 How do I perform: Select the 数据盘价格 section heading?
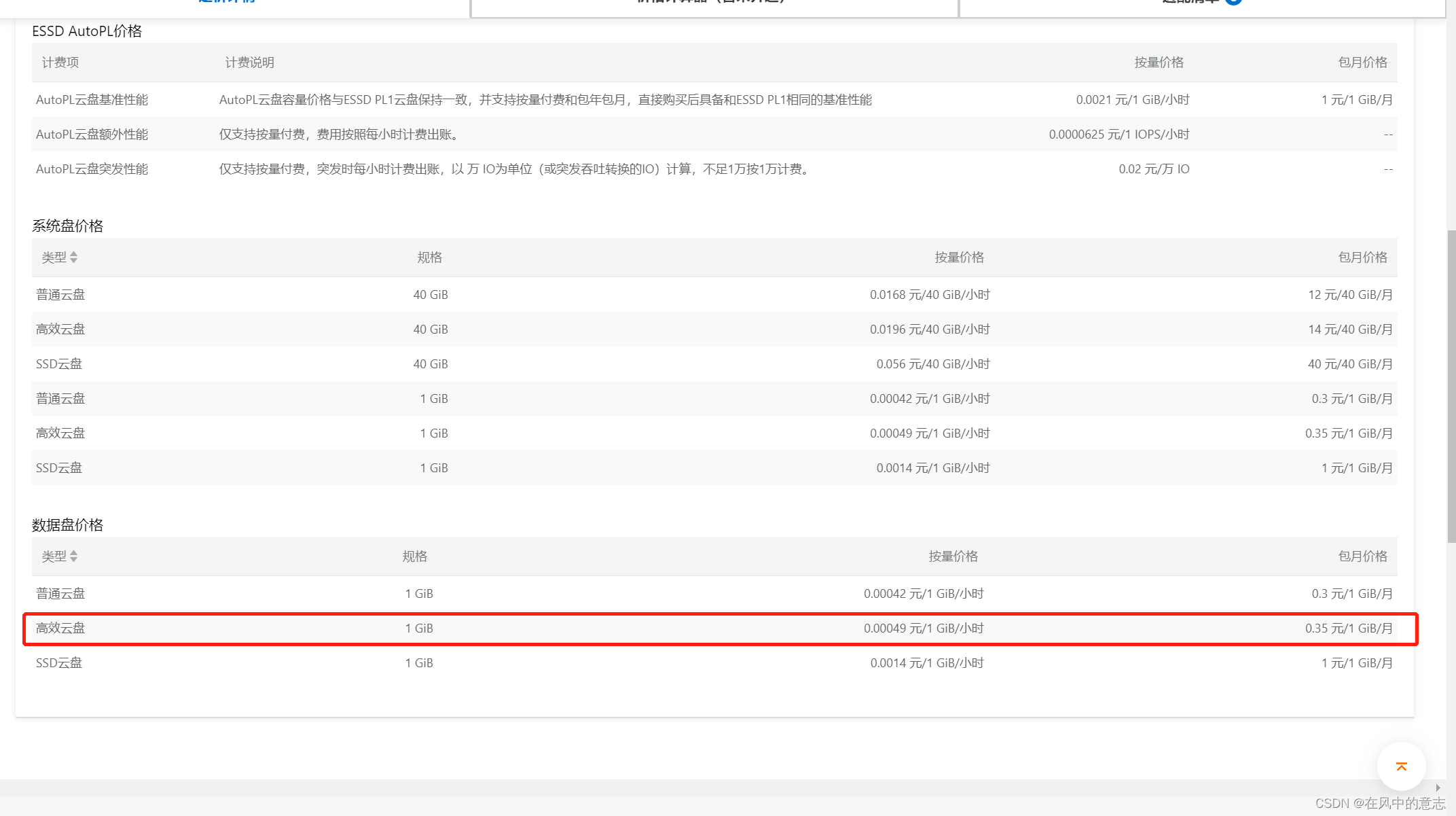click(67, 525)
